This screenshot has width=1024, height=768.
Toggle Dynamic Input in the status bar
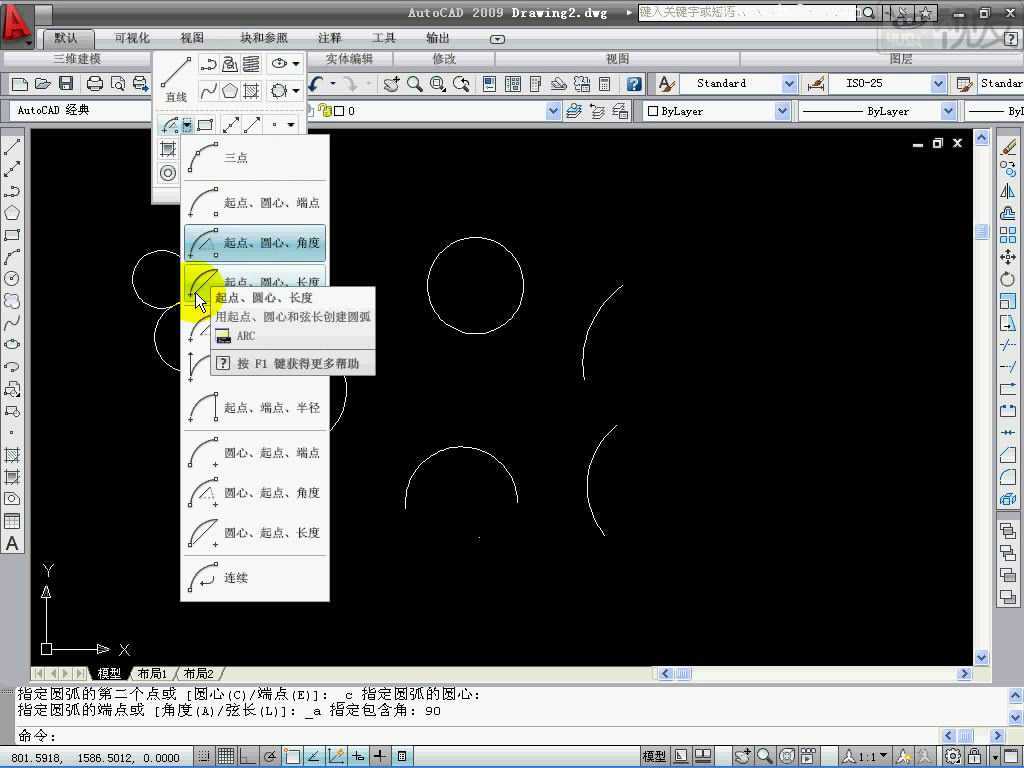358,756
